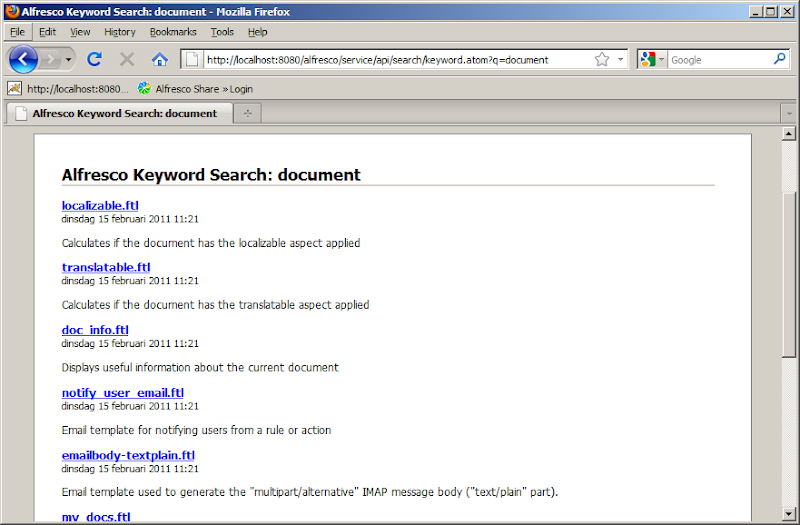
Task: Click text 'Email template for notifying users from a rule or action'
Action: point(196,430)
